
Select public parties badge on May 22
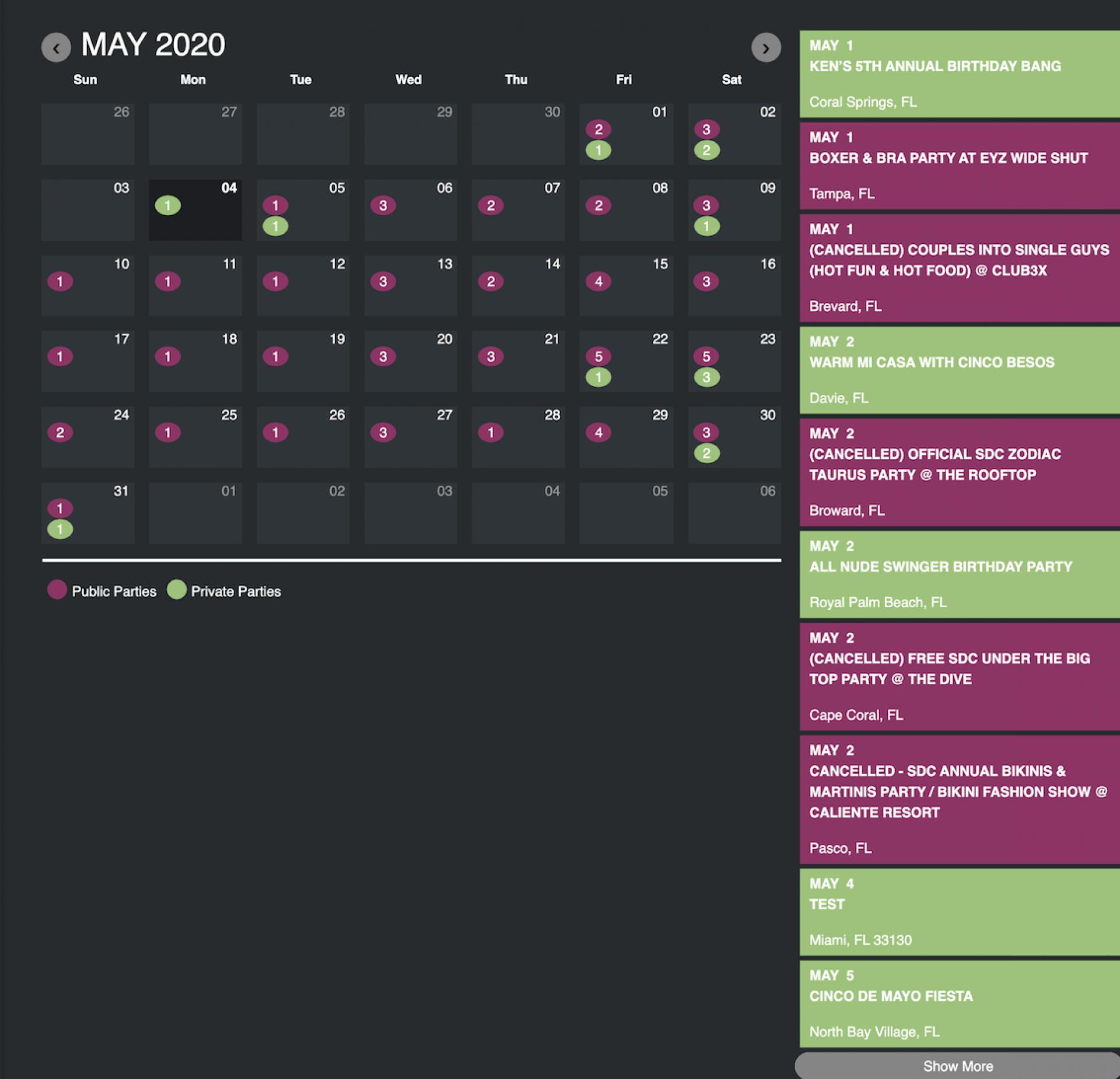point(598,356)
